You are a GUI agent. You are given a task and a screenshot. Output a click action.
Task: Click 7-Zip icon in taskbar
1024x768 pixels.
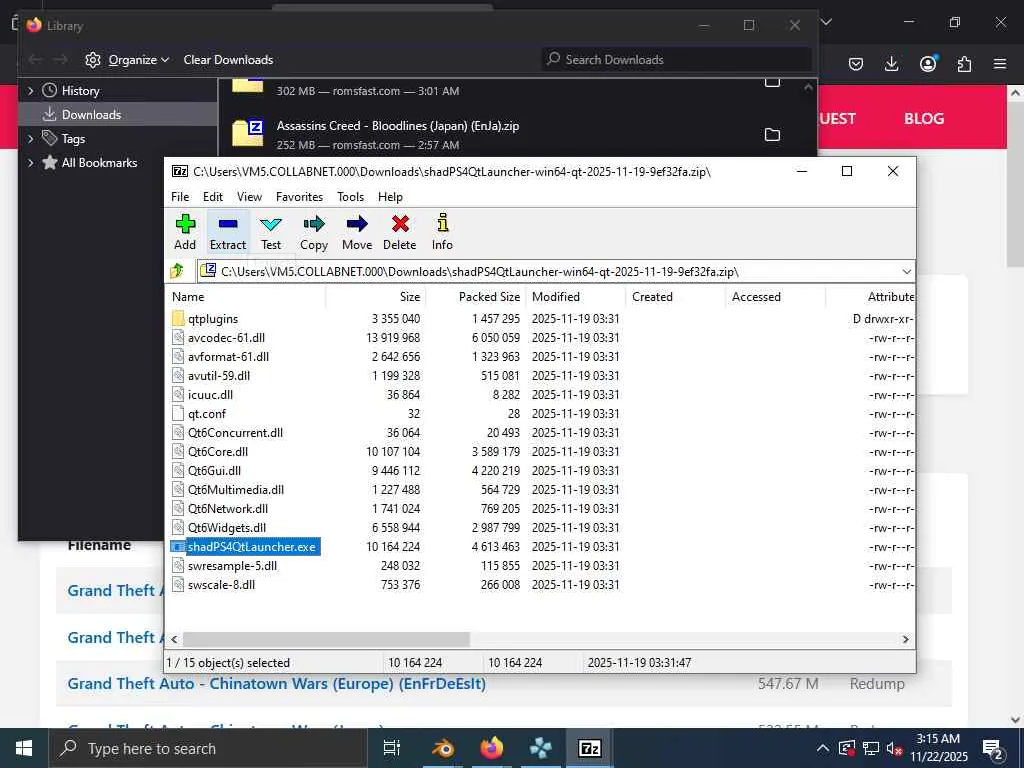(589, 748)
